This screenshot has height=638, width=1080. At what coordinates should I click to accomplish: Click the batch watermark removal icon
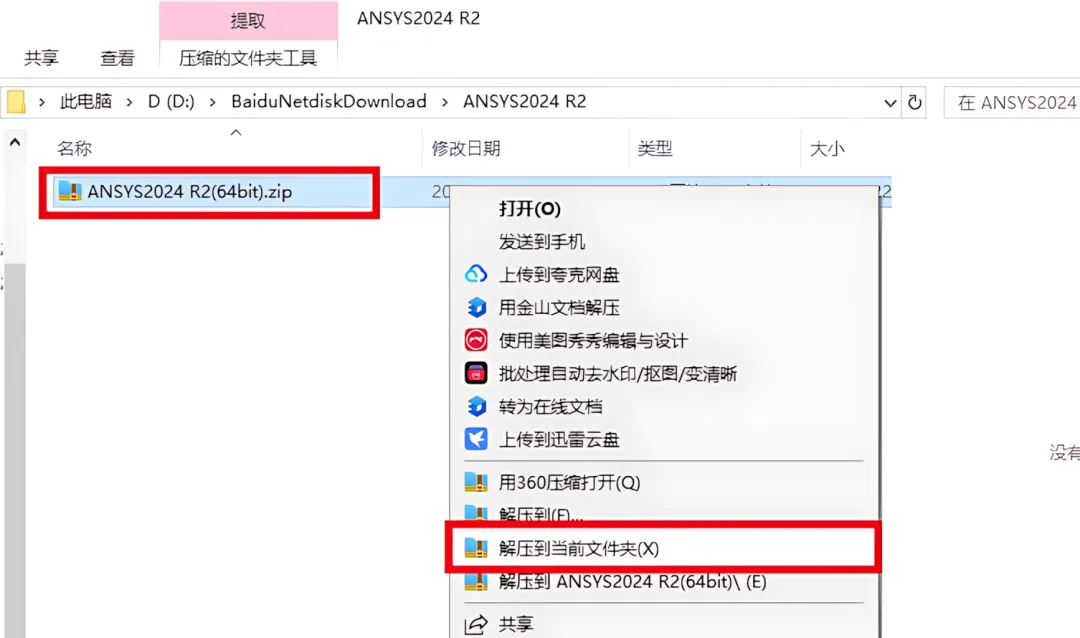pos(476,373)
